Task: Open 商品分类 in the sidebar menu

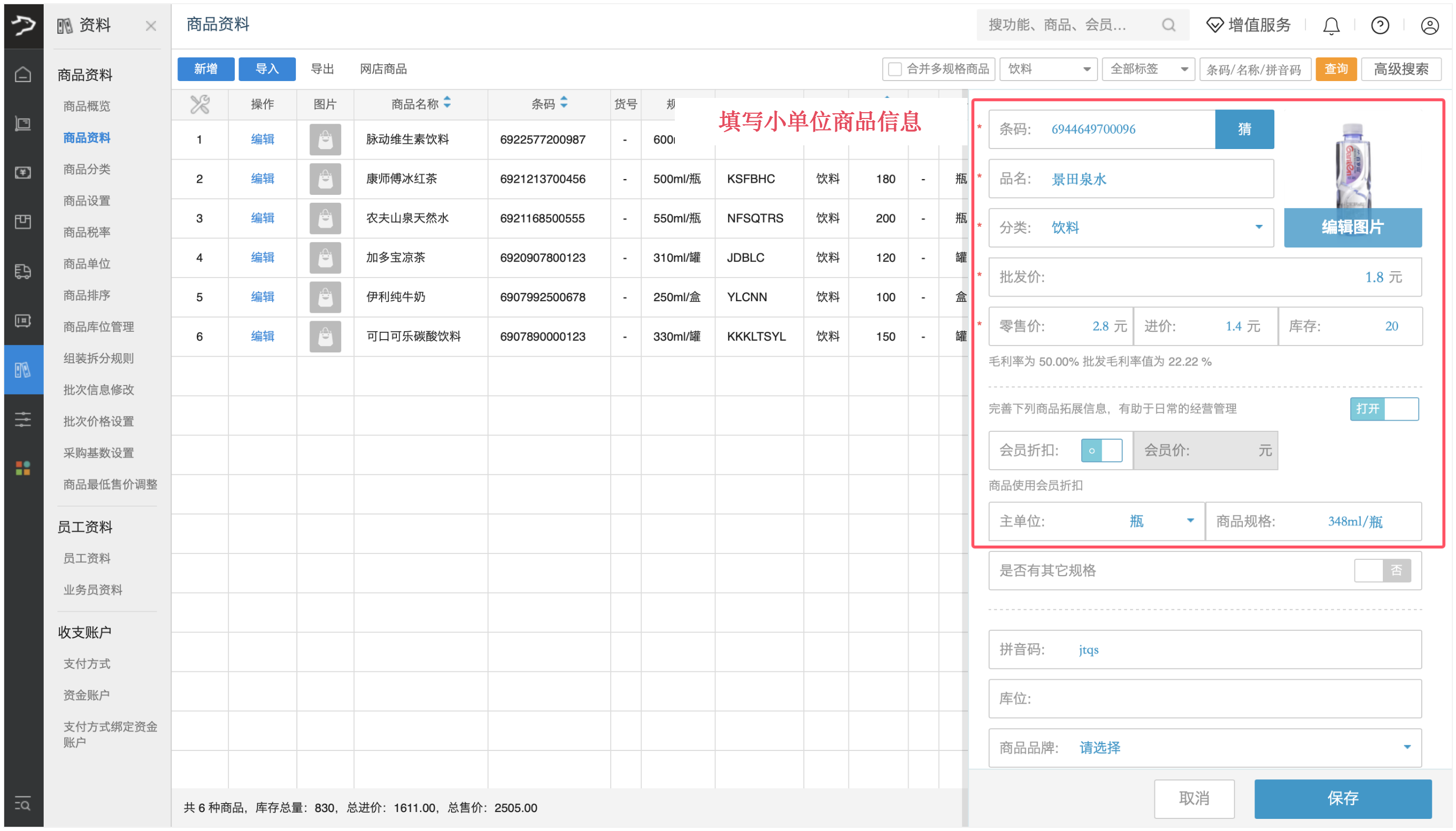Action: click(x=87, y=169)
